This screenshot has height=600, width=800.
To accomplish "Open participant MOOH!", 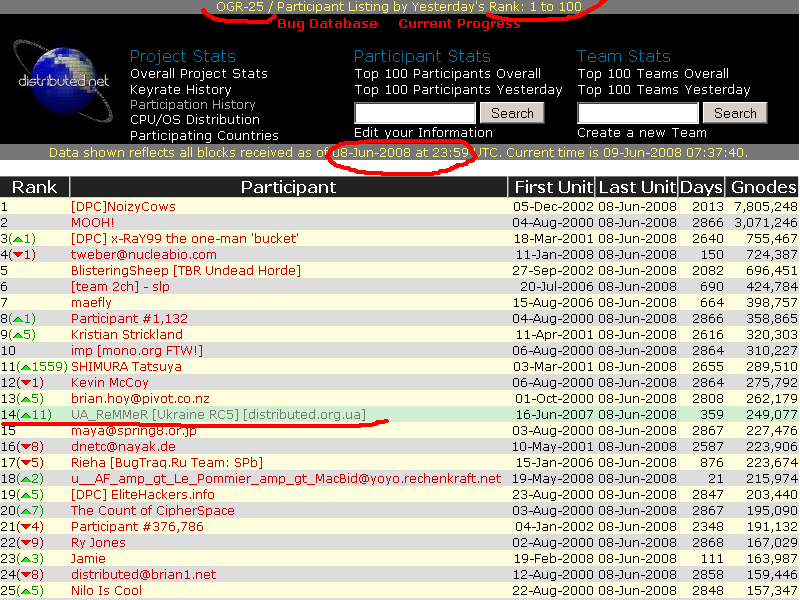I will pos(92,223).
